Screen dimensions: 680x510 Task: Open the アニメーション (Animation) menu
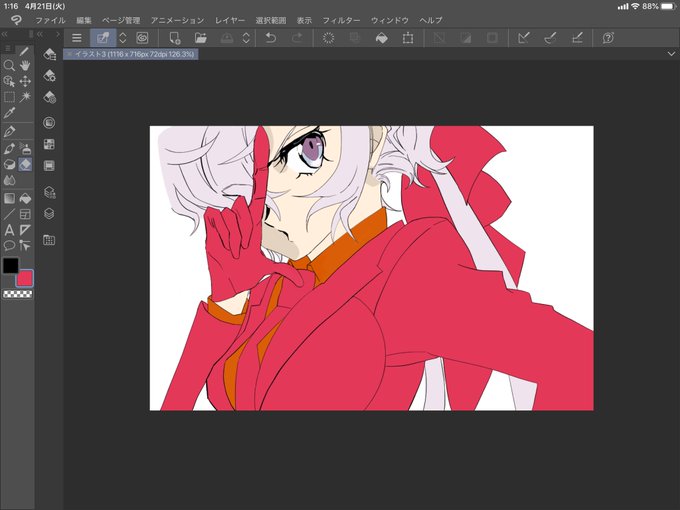(x=177, y=20)
